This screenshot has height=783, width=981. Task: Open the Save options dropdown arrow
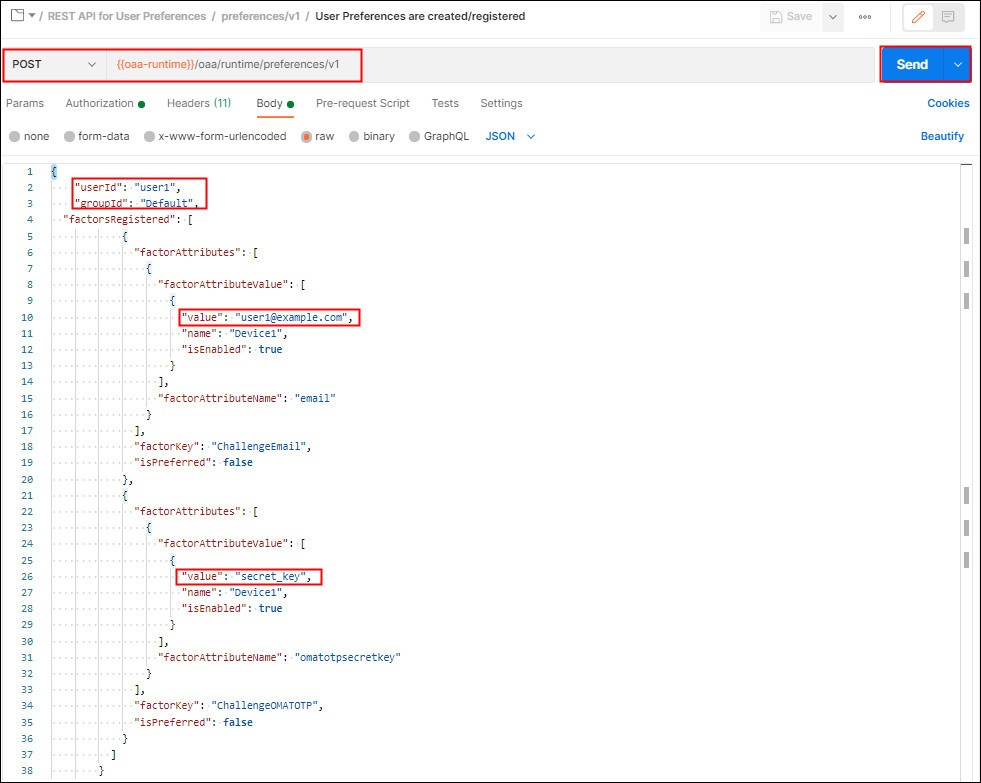[833, 17]
